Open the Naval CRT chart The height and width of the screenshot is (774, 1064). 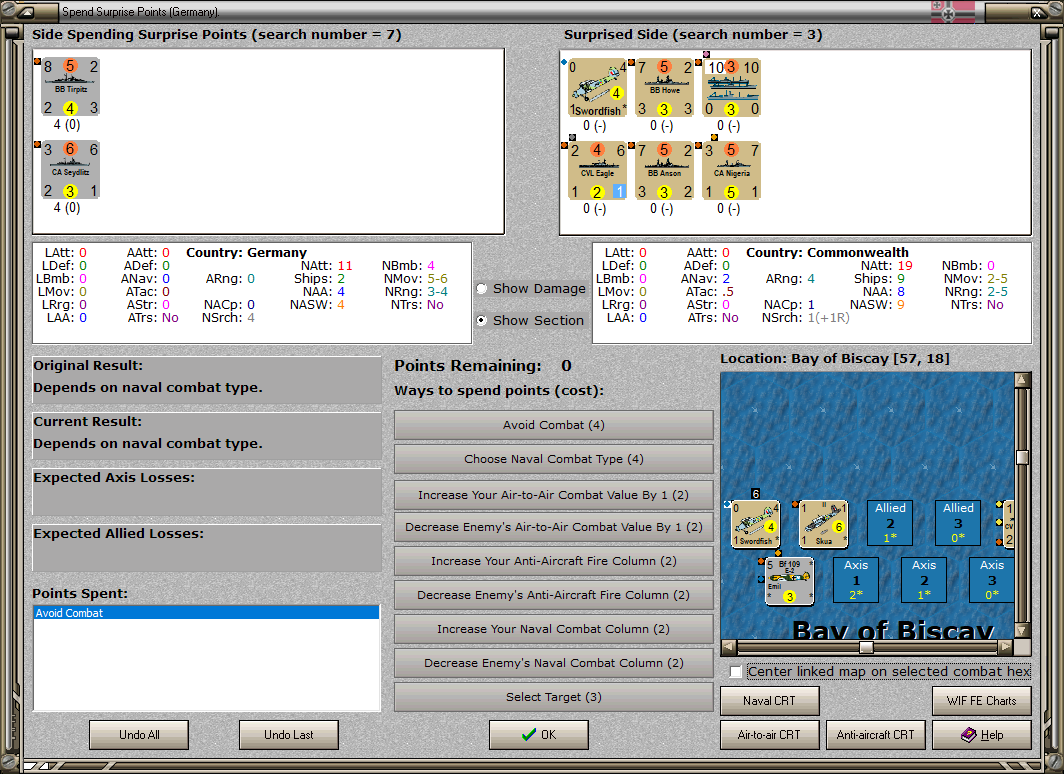[x=770, y=701]
